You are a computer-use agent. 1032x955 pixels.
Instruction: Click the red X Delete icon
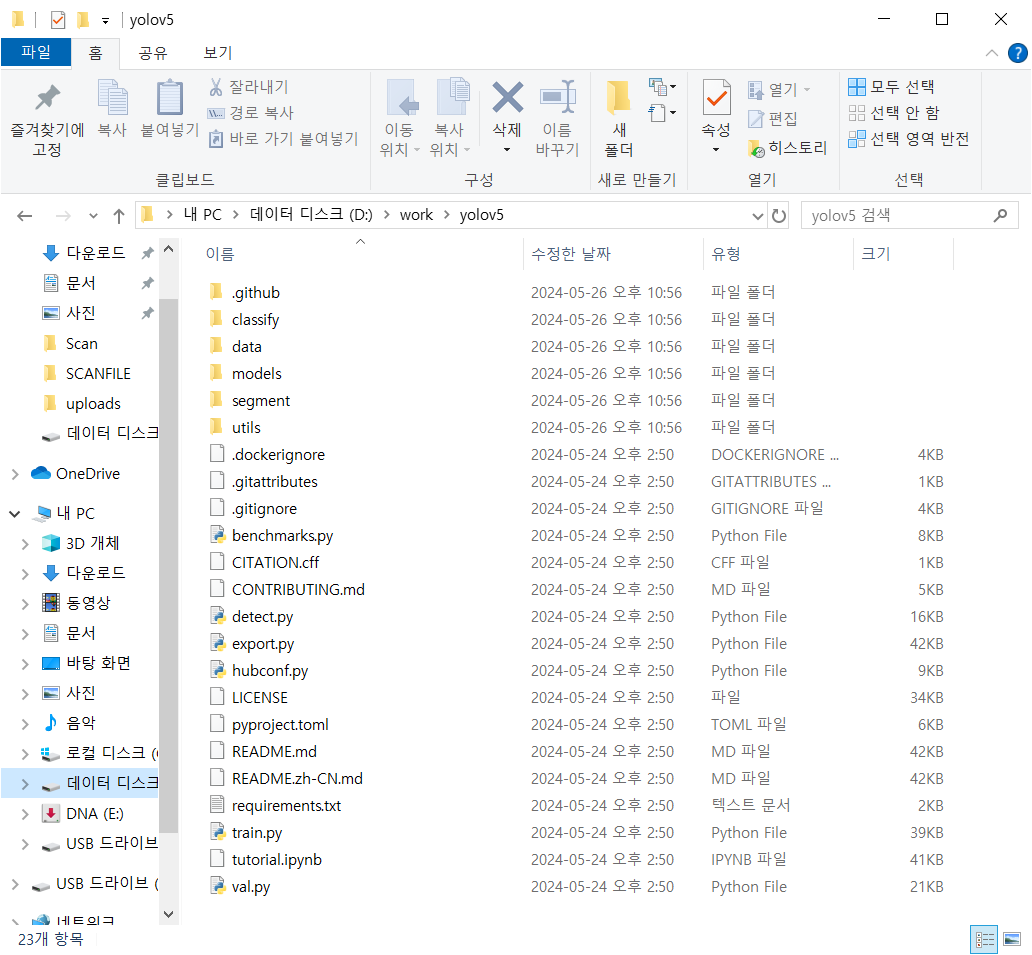[x=507, y=97]
